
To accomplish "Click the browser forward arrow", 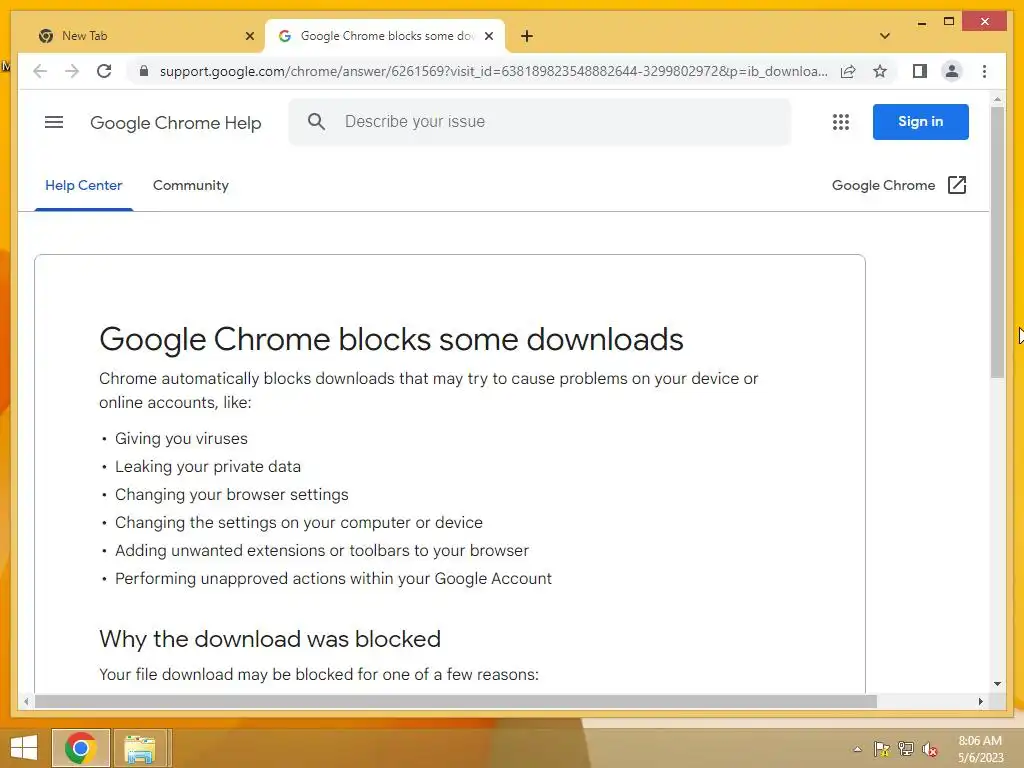I will coord(72,71).
